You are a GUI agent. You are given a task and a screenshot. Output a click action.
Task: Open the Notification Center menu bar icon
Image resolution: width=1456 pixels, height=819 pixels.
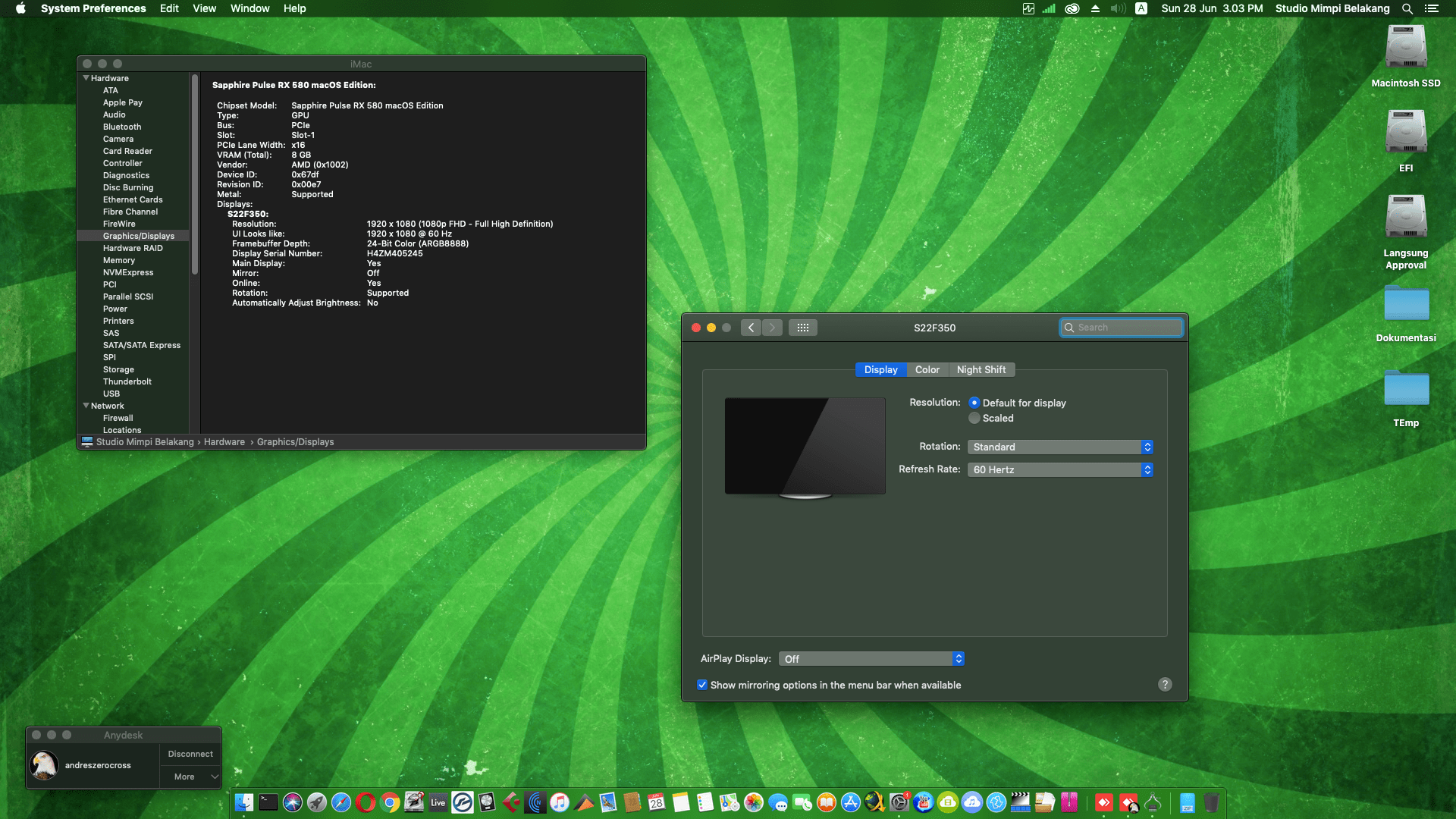[x=1432, y=8]
